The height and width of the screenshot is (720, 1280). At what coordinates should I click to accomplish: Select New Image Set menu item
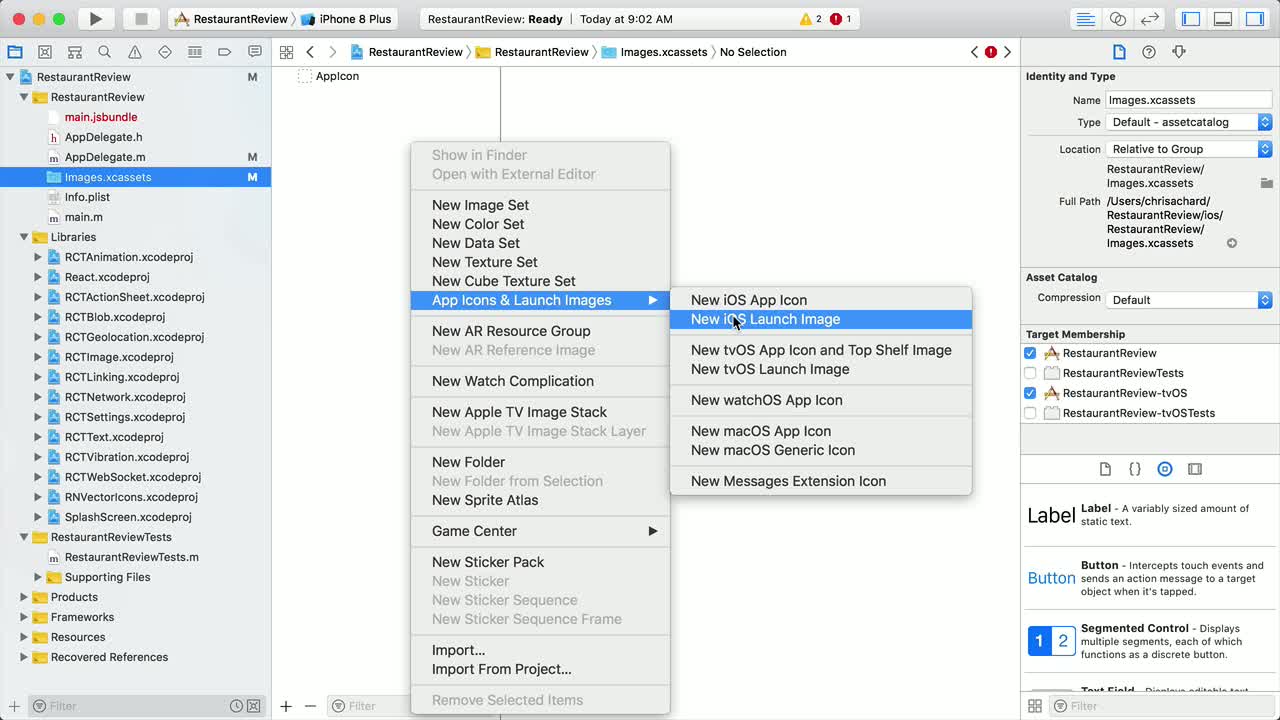coord(540,205)
